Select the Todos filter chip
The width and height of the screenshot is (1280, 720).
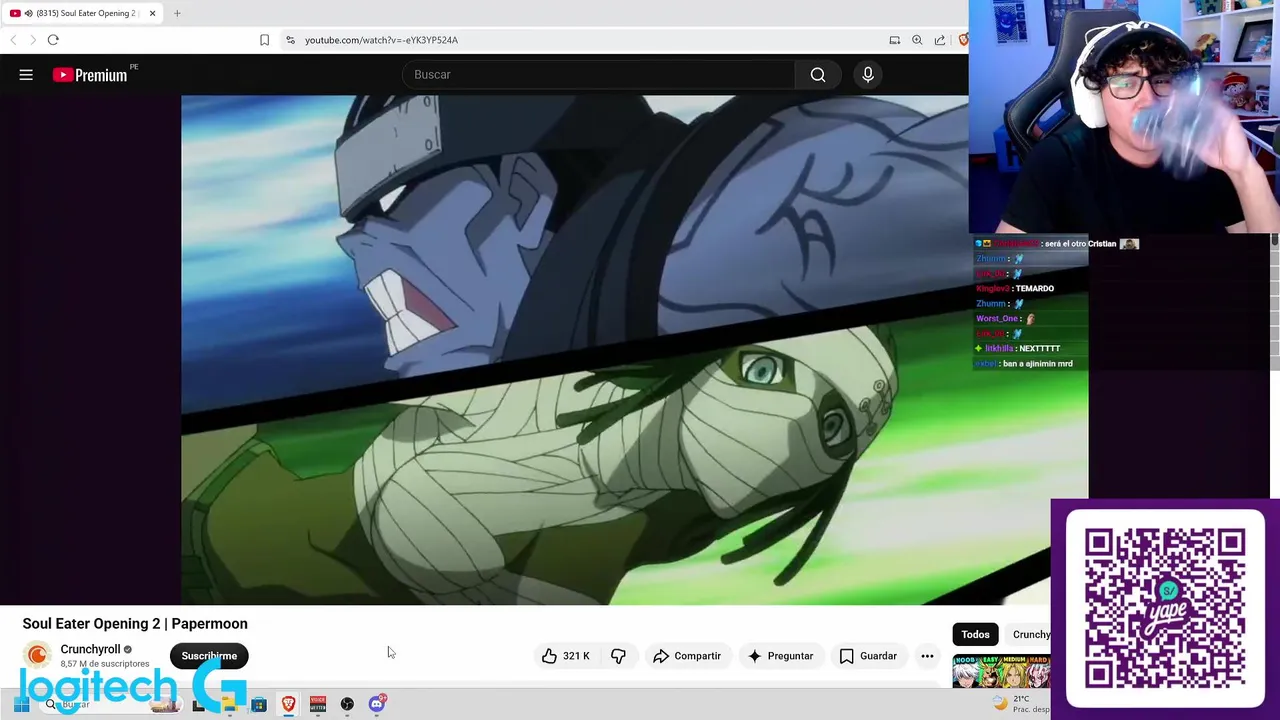pos(975,634)
